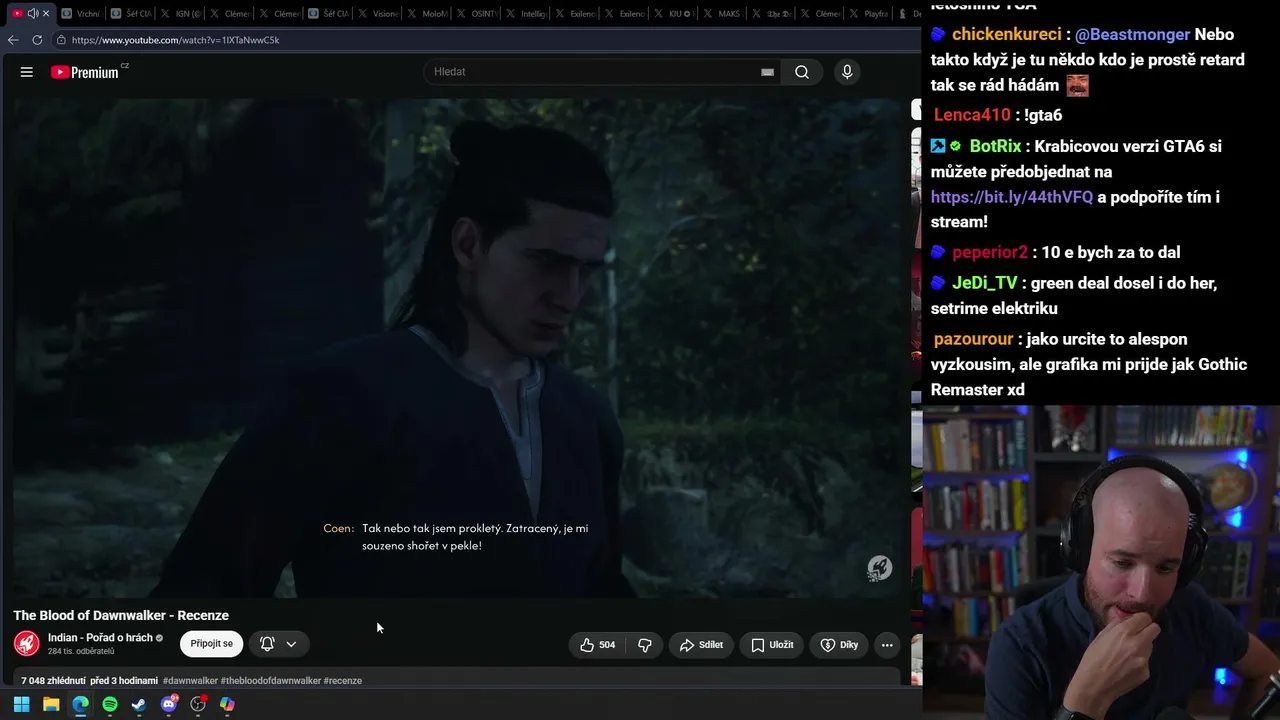
Task: Click the video title The Blood of Dawnwalker
Action: point(121,615)
